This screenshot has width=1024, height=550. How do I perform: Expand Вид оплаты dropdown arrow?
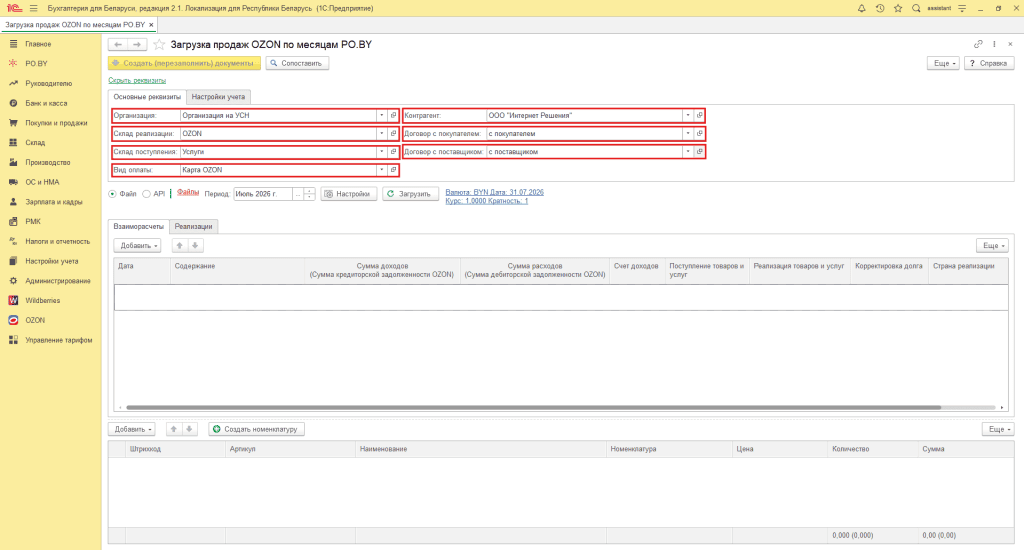coord(381,170)
